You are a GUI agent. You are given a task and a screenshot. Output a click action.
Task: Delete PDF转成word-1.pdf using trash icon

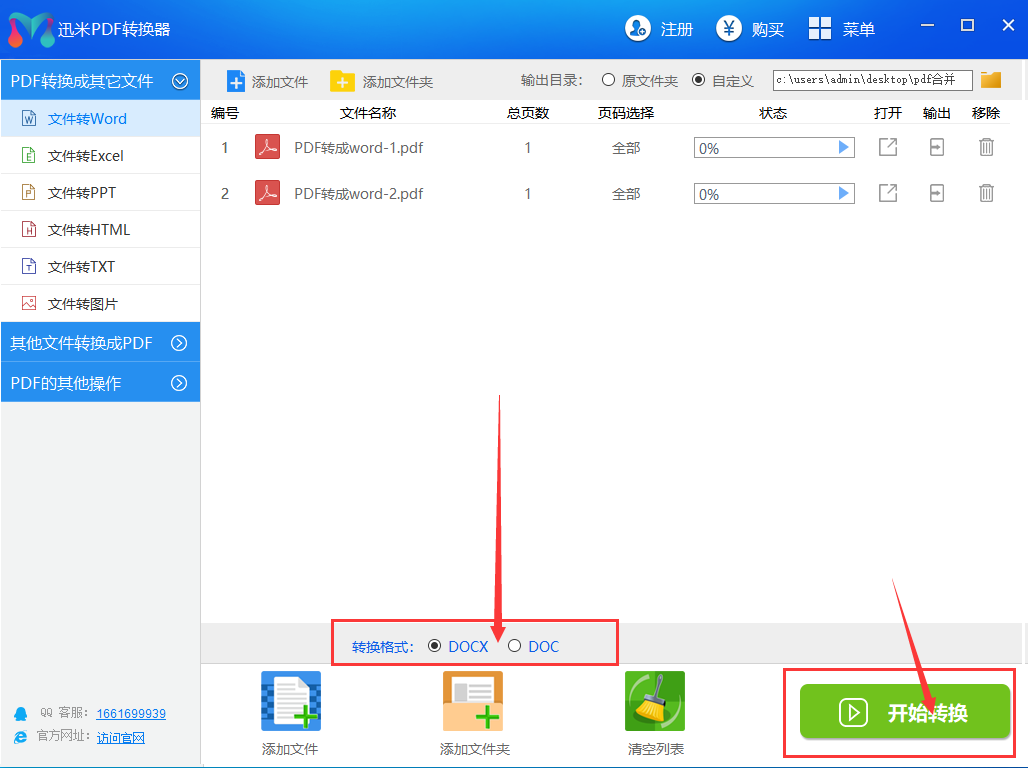coord(986,147)
